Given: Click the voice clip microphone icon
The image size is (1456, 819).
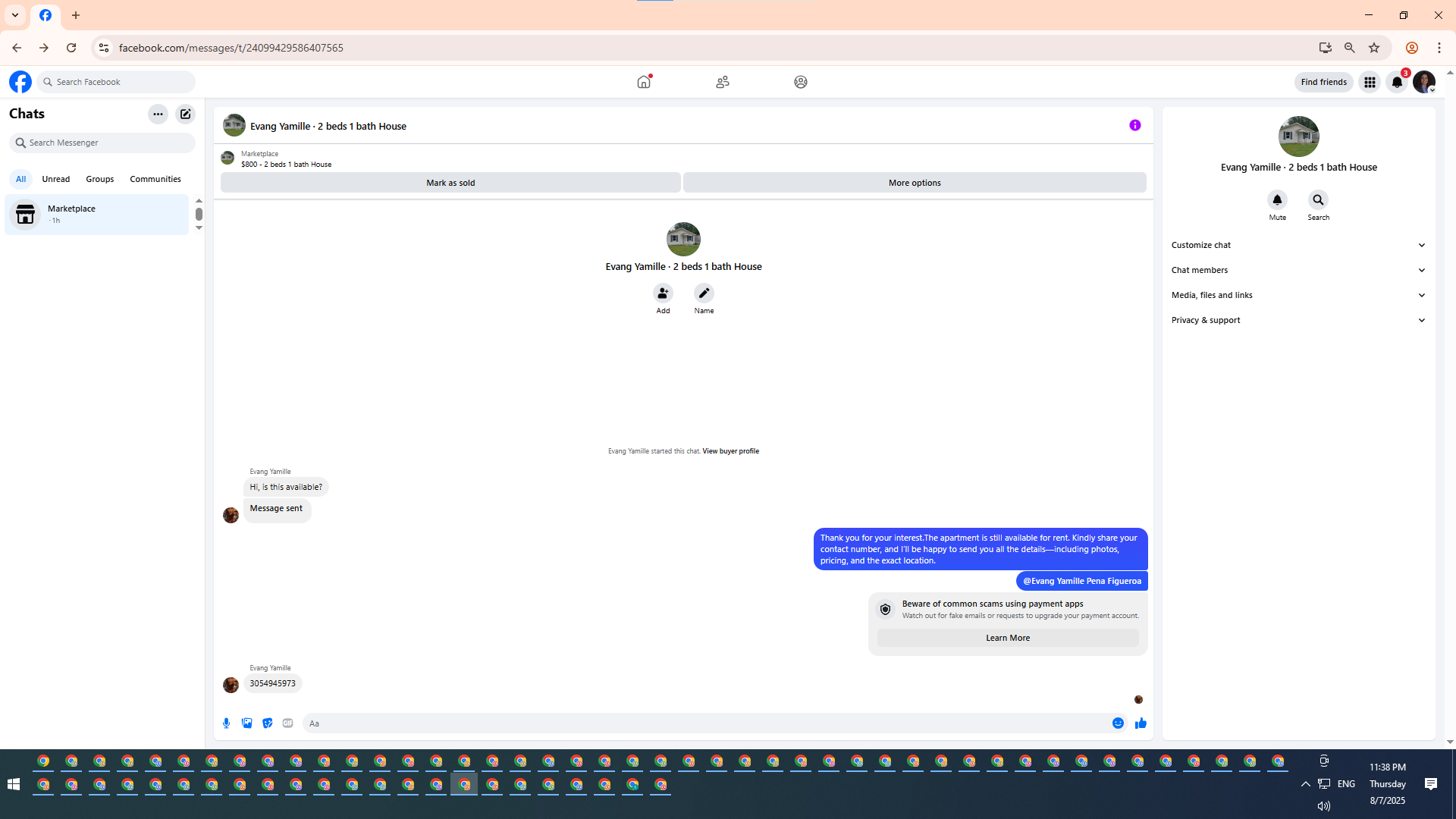Looking at the screenshot, I should [x=226, y=723].
